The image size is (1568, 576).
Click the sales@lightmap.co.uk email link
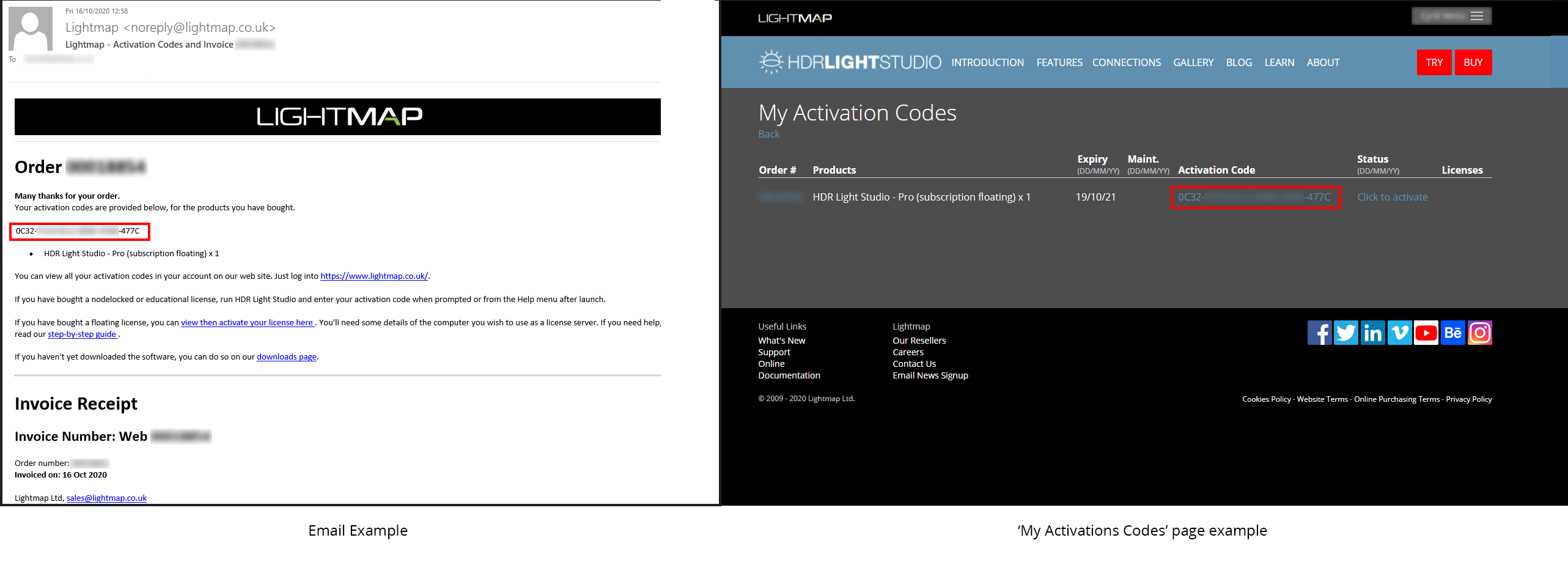[106, 498]
